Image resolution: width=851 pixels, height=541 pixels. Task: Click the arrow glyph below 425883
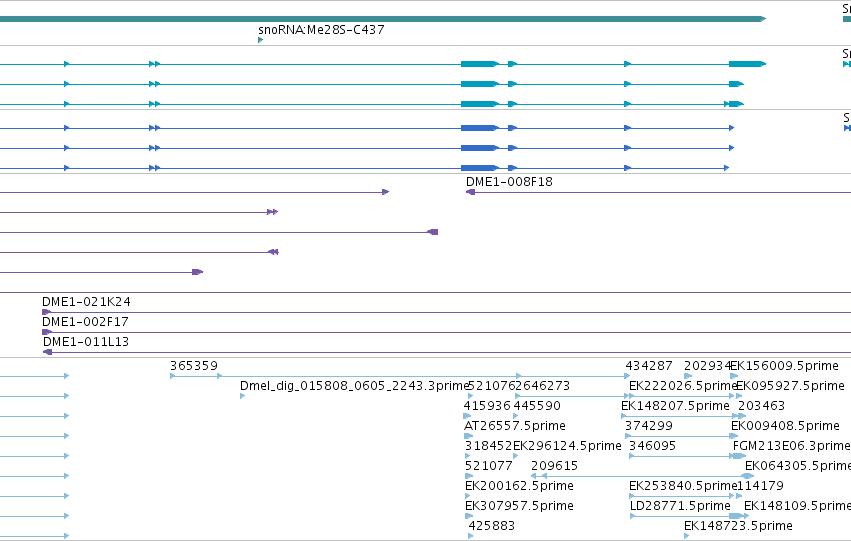point(471,536)
